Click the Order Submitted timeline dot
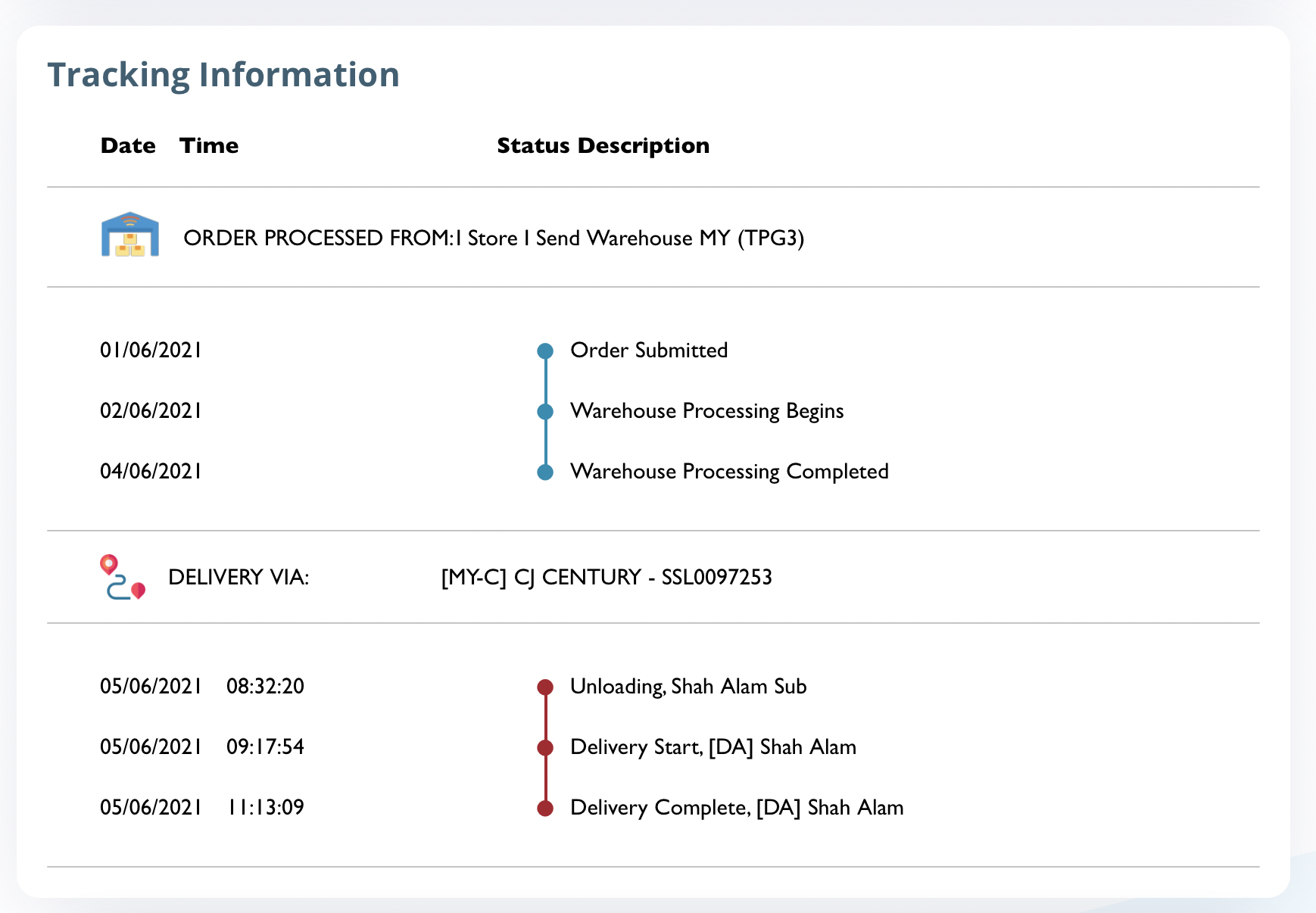Screen dimensions: 1316x913 tap(545, 351)
